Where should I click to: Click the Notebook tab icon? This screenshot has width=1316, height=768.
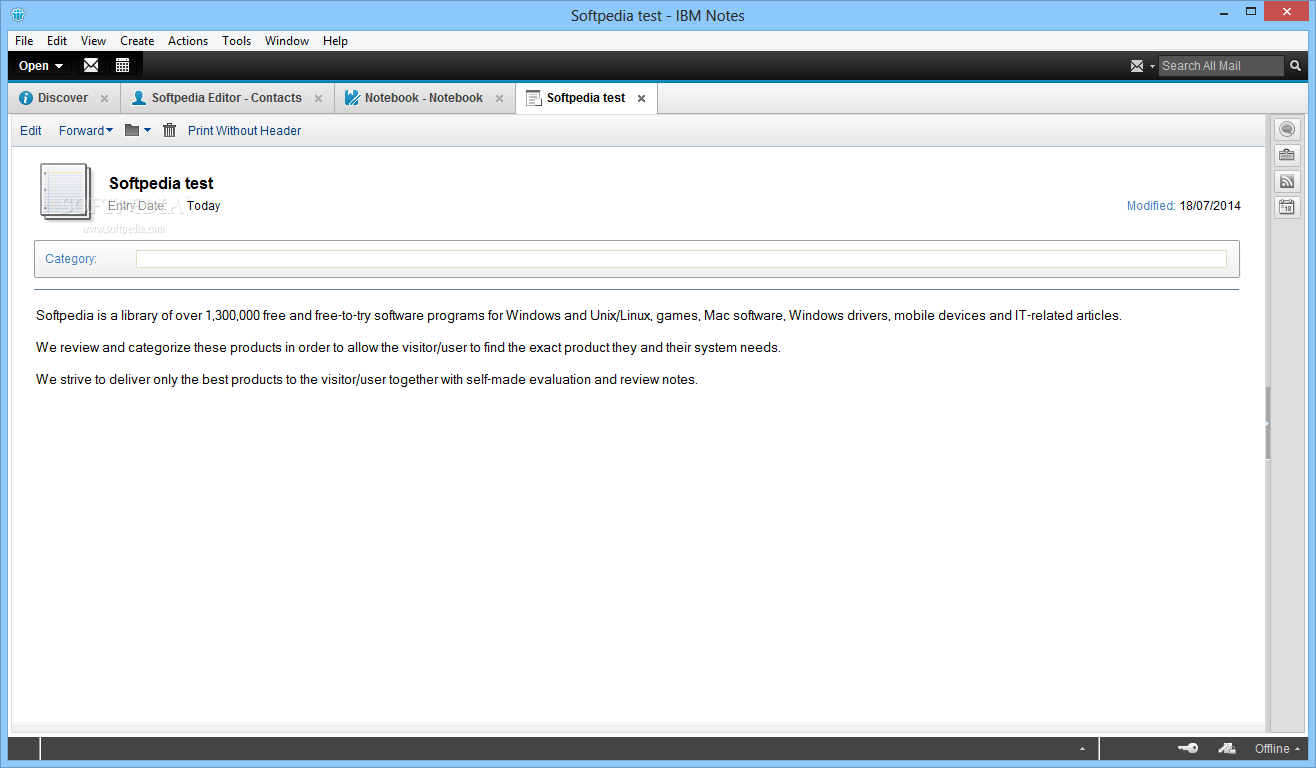[352, 98]
